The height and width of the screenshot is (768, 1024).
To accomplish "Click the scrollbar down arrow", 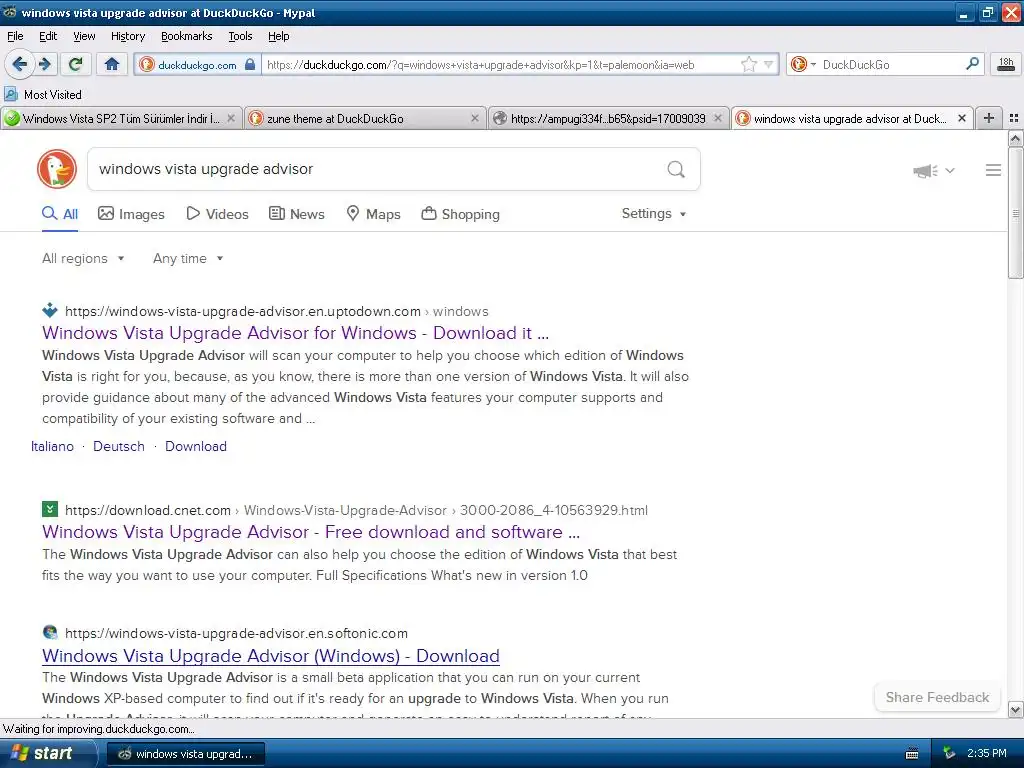I will tap(1015, 709).
